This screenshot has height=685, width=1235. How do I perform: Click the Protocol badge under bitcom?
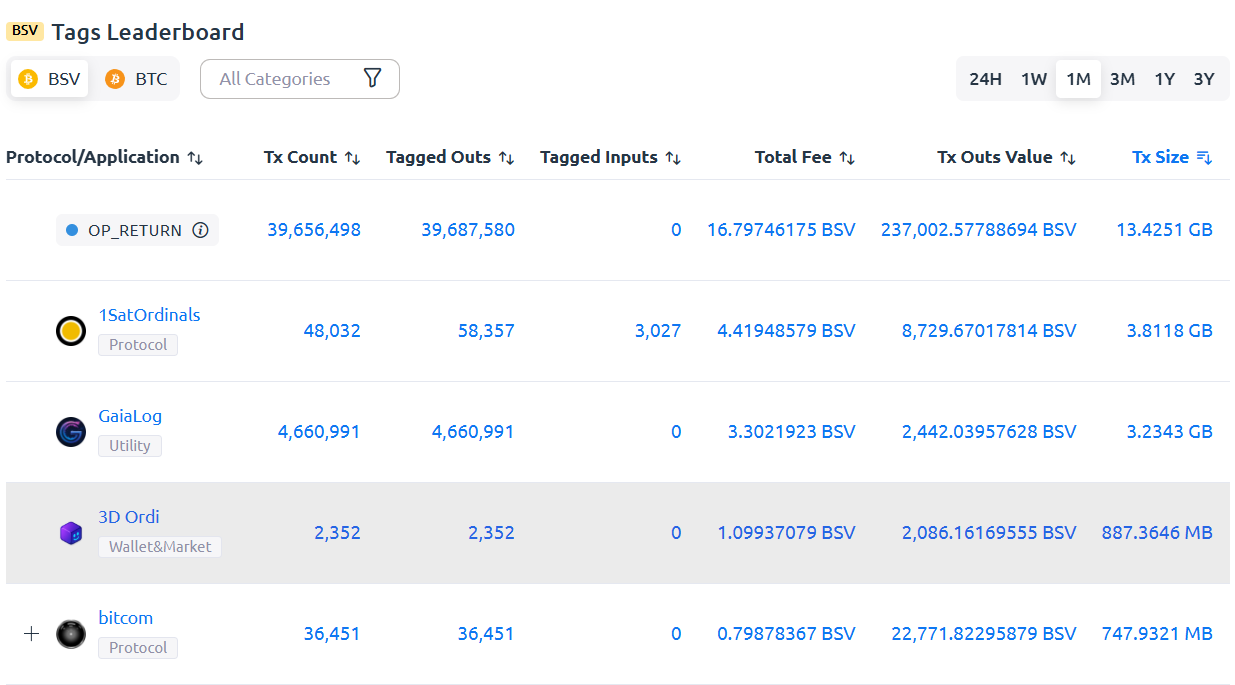coord(138,648)
